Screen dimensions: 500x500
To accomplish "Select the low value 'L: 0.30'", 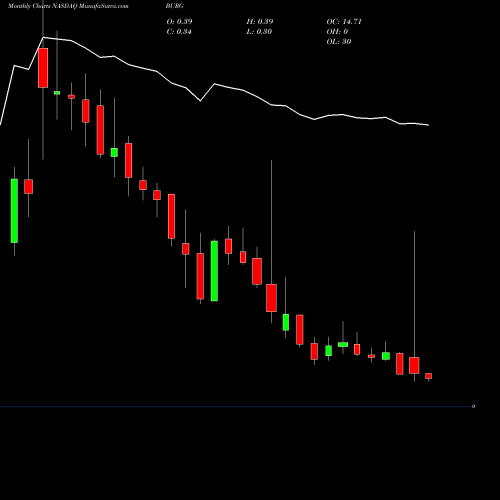I will 259,31.
